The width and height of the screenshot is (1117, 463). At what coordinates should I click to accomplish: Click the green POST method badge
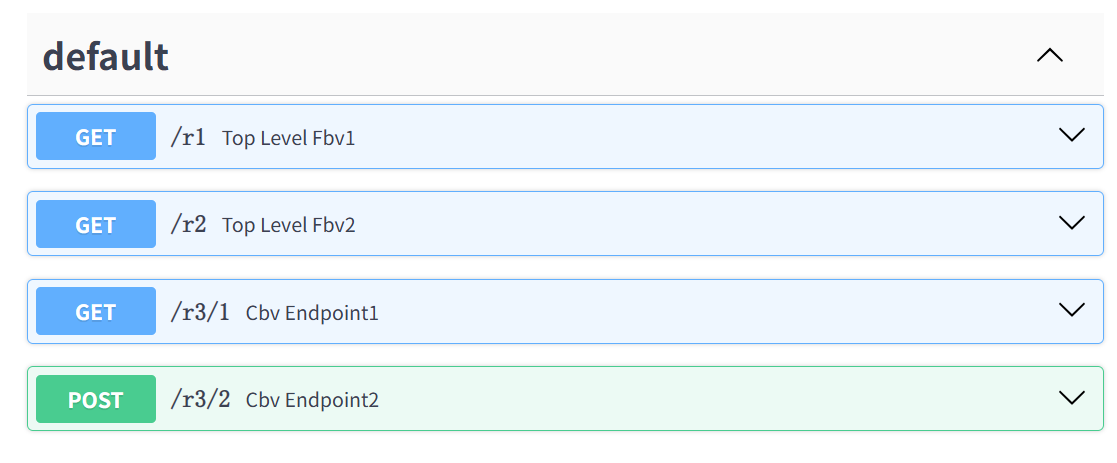[x=96, y=400]
